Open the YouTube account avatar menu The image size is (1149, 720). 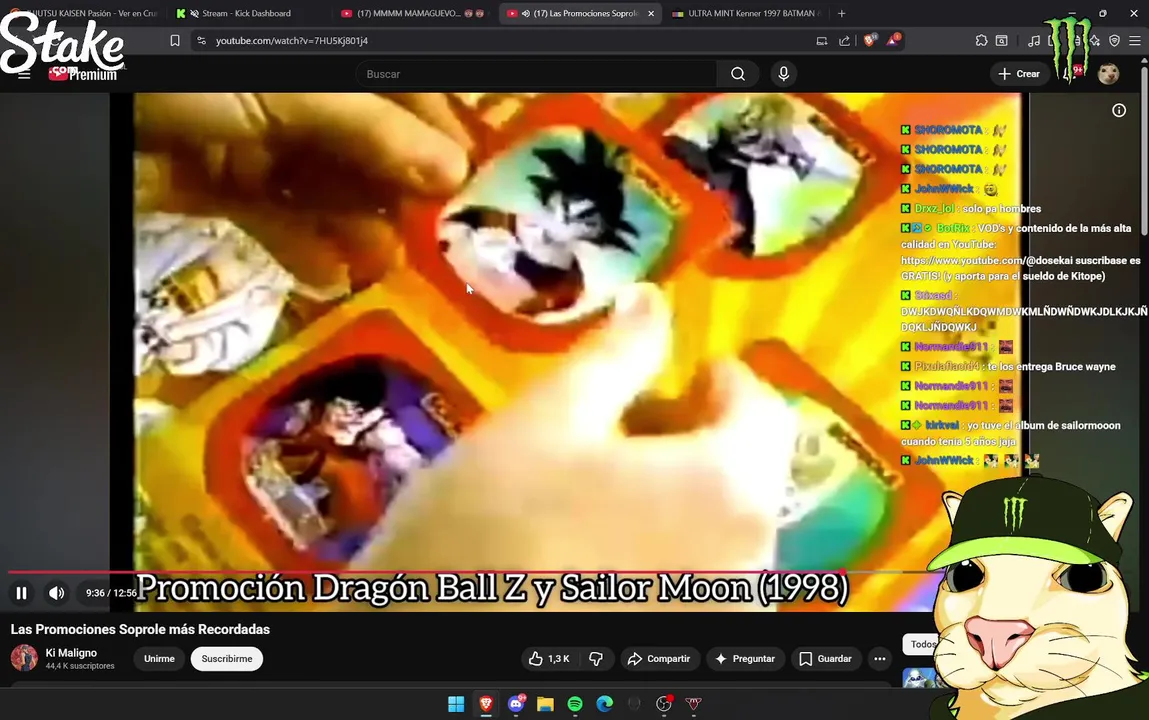(1108, 74)
